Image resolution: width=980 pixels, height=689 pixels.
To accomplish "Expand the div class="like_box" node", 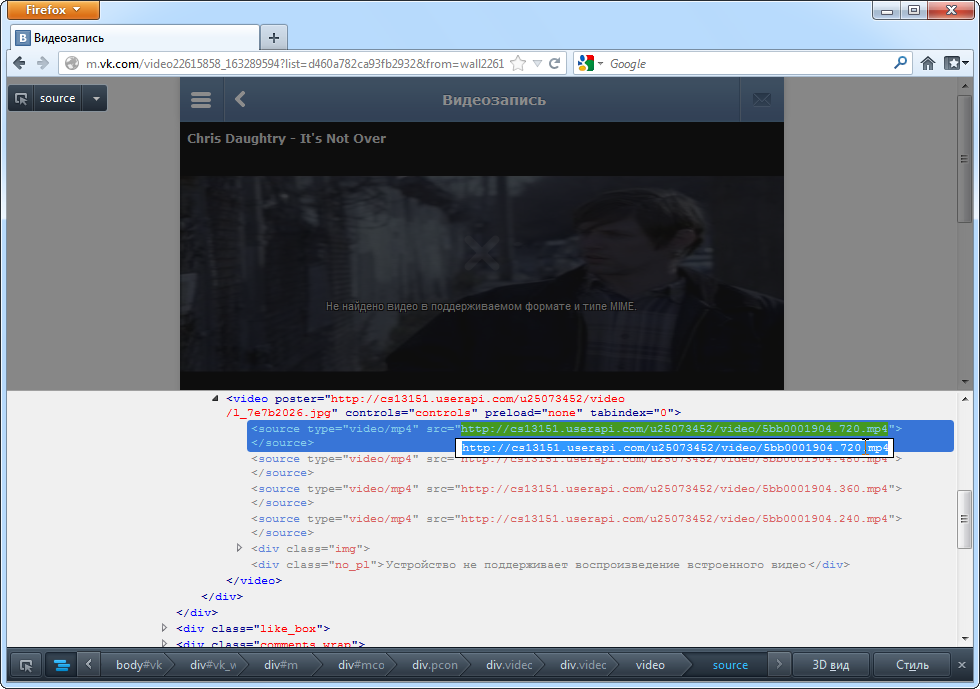I will click(x=164, y=627).
